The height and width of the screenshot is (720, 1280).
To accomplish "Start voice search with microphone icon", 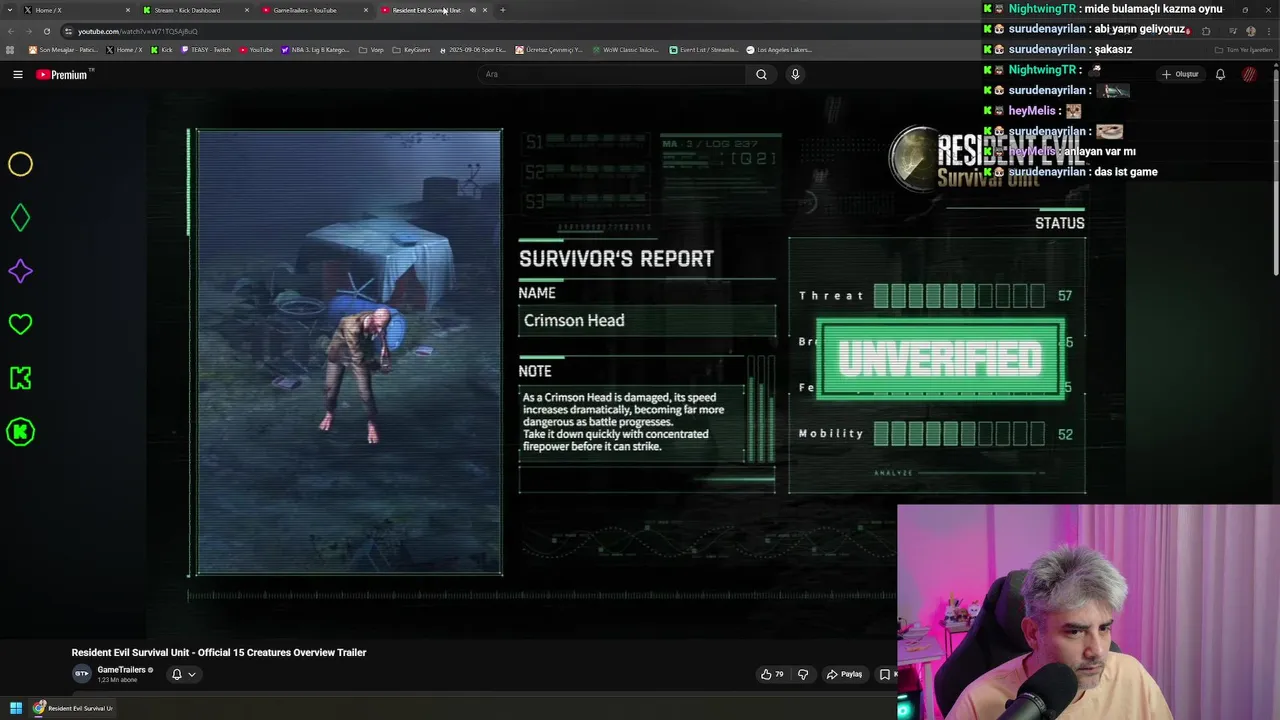I will point(795,74).
